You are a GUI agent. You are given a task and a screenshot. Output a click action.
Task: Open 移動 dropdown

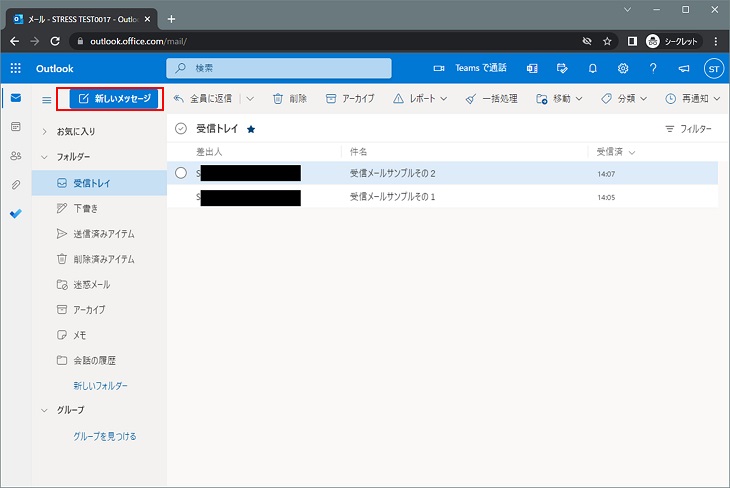(x=579, y=98)
